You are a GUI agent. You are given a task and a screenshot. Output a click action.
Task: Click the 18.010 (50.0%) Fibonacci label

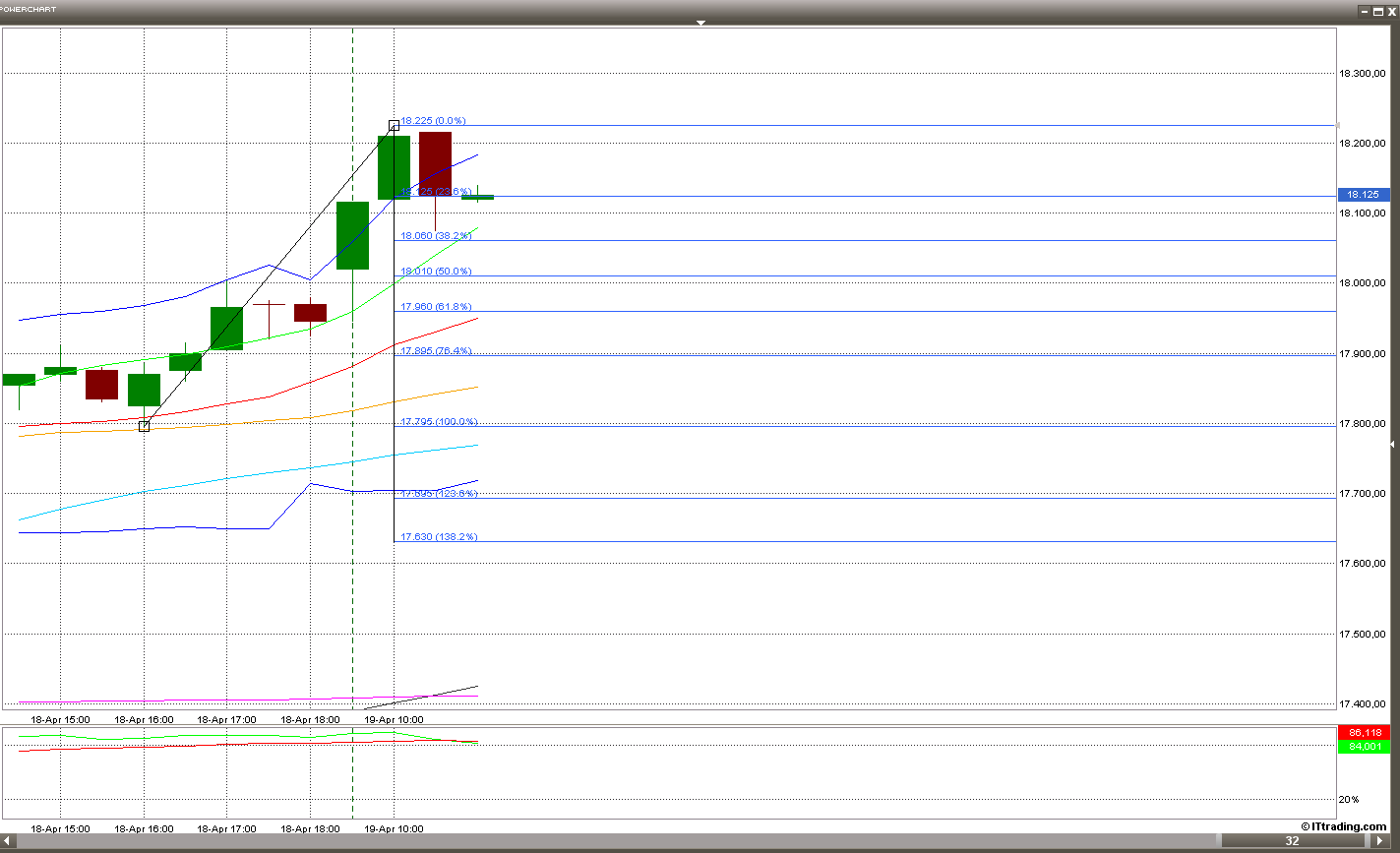coord(435,271)
